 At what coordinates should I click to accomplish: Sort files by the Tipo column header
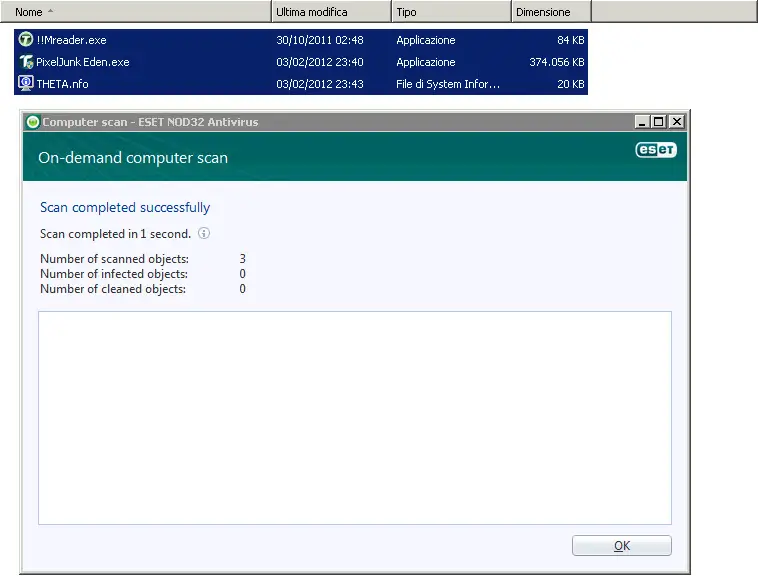pyautogui.click(x=452, y=12)
